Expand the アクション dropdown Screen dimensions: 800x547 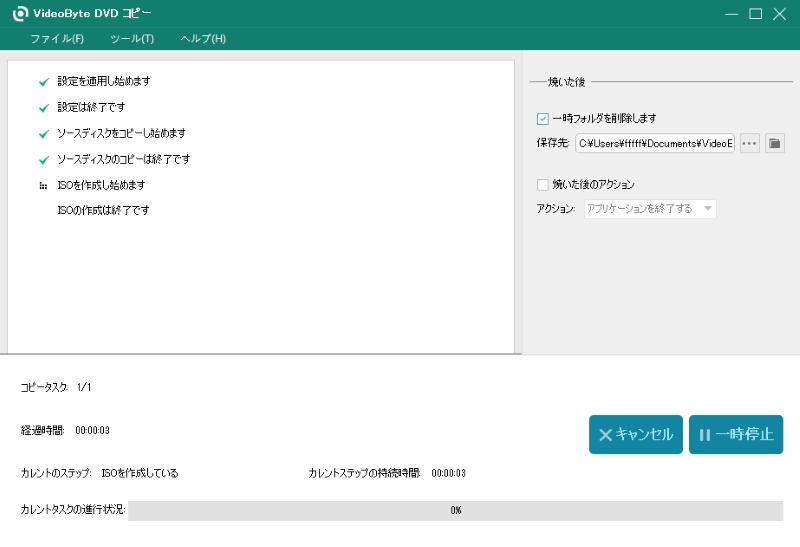[x=650, y=209]
